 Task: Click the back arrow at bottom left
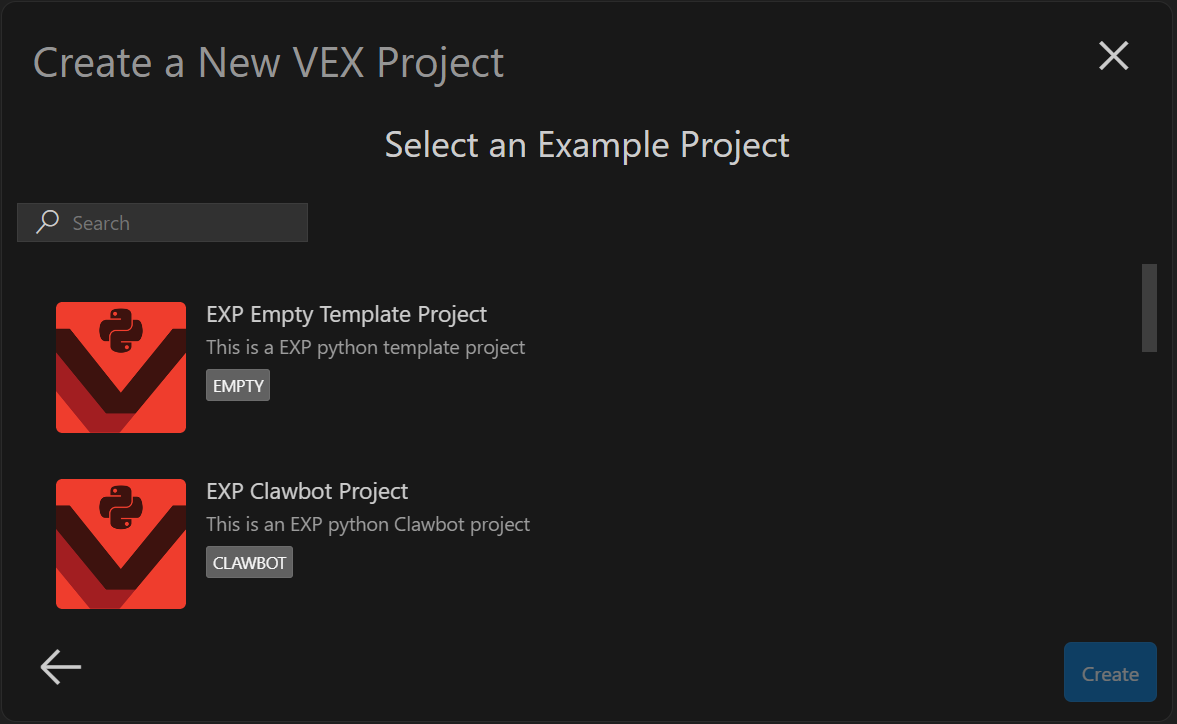coord(60,666)
